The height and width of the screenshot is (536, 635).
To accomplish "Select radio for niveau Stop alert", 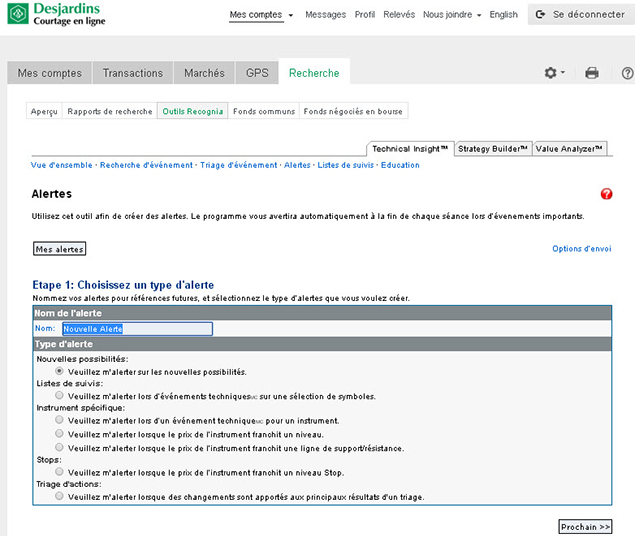I will pos(59,472).
